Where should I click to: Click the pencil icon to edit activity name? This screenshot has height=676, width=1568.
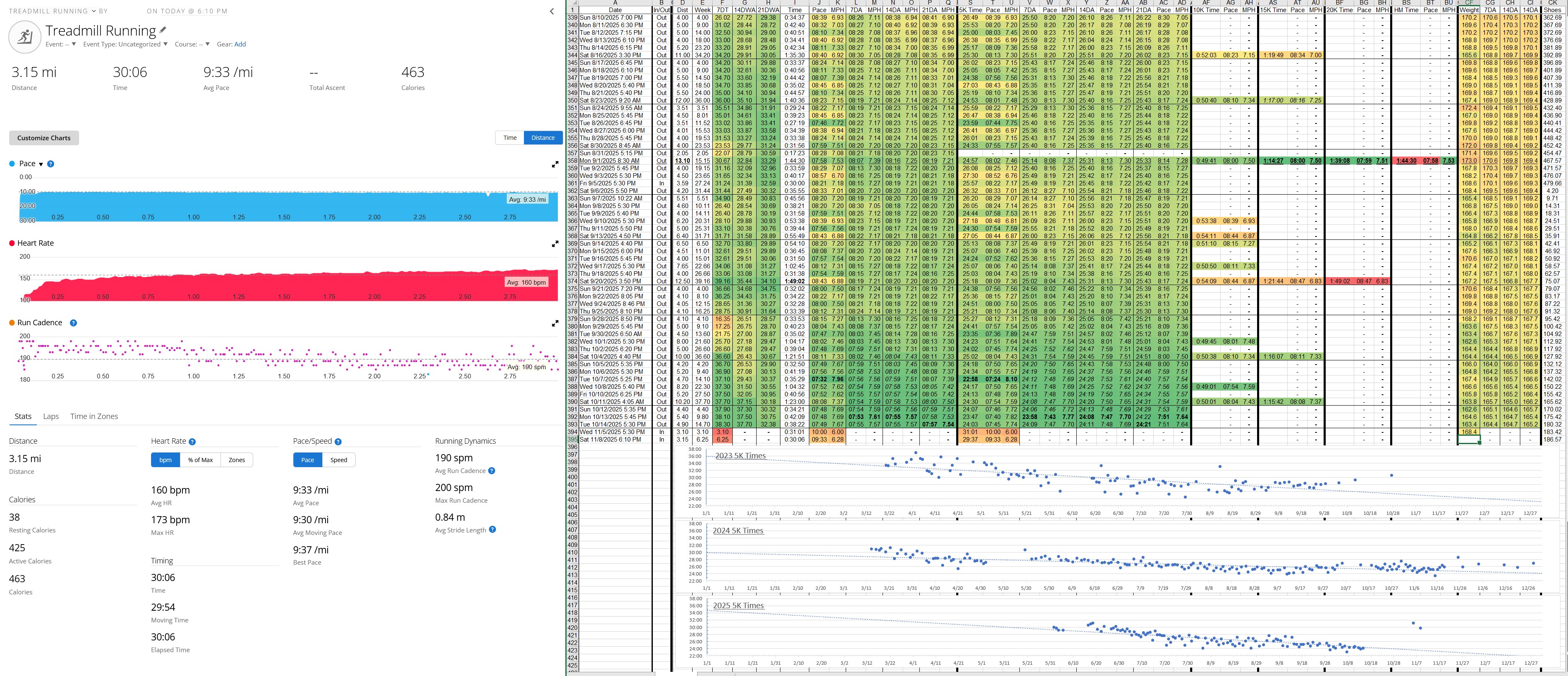pos(163,30)
